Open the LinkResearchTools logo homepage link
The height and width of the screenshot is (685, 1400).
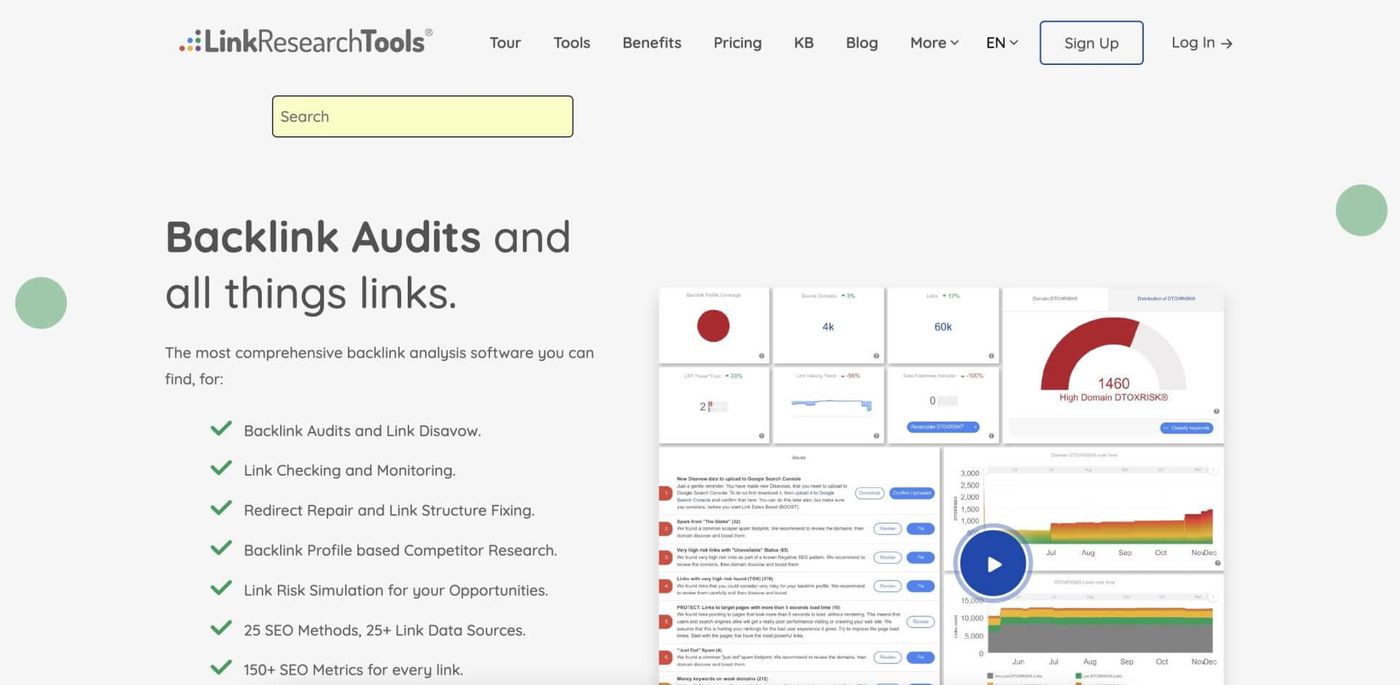click(x=306, y=41)
